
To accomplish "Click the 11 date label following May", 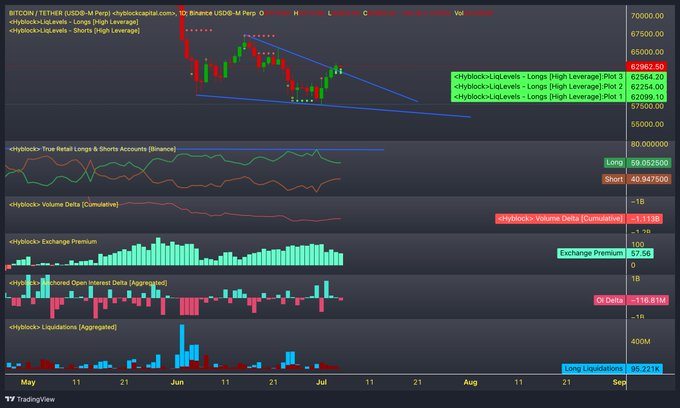I will coord(76,382).
